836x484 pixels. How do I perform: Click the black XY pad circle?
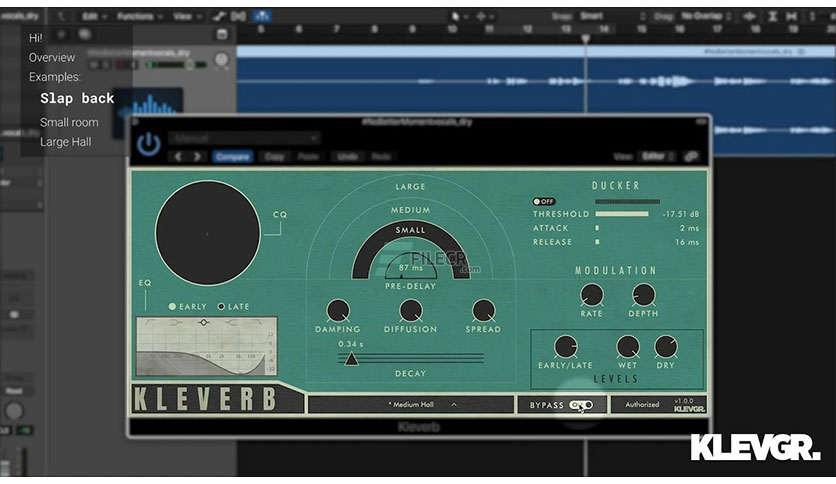tap(207, 233)
